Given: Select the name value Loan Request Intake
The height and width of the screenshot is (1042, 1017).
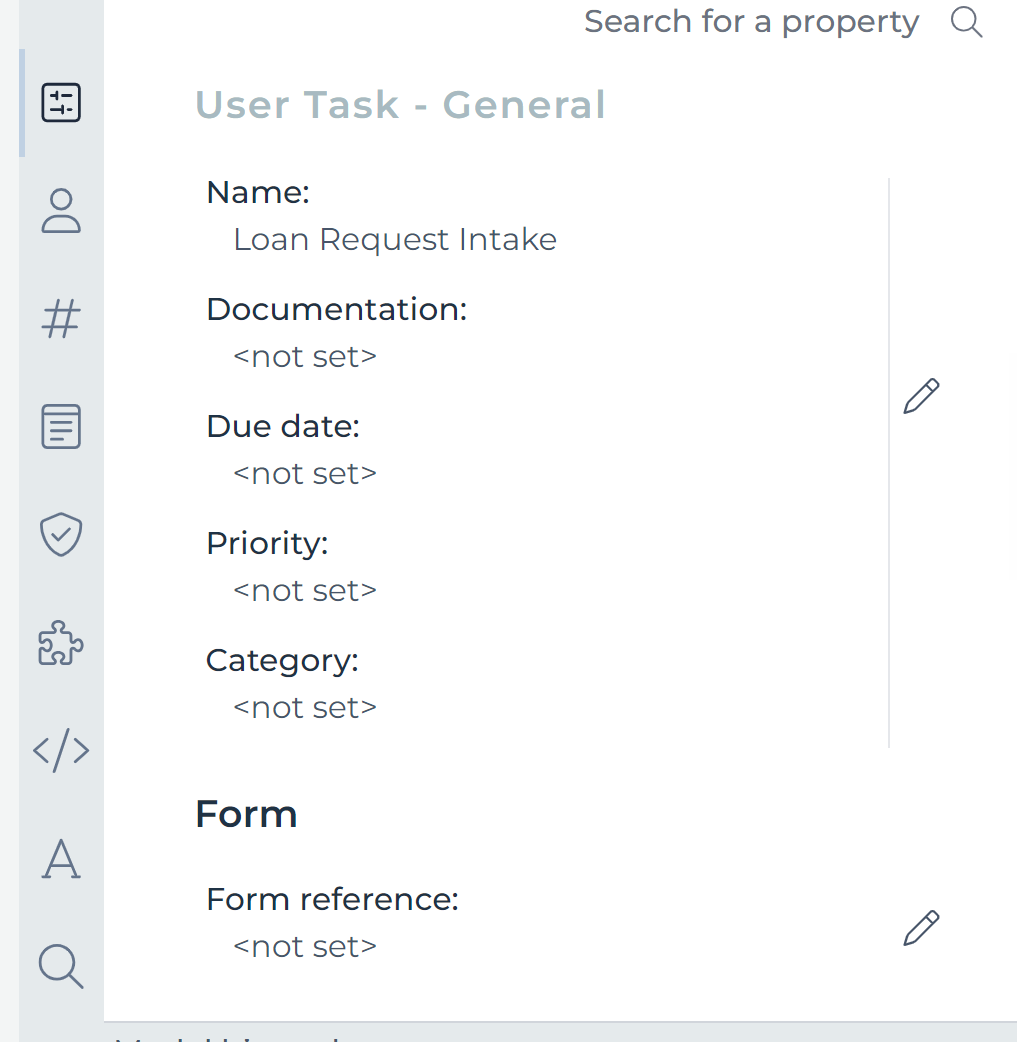Looking at the screenshot, I should [394, 239].
